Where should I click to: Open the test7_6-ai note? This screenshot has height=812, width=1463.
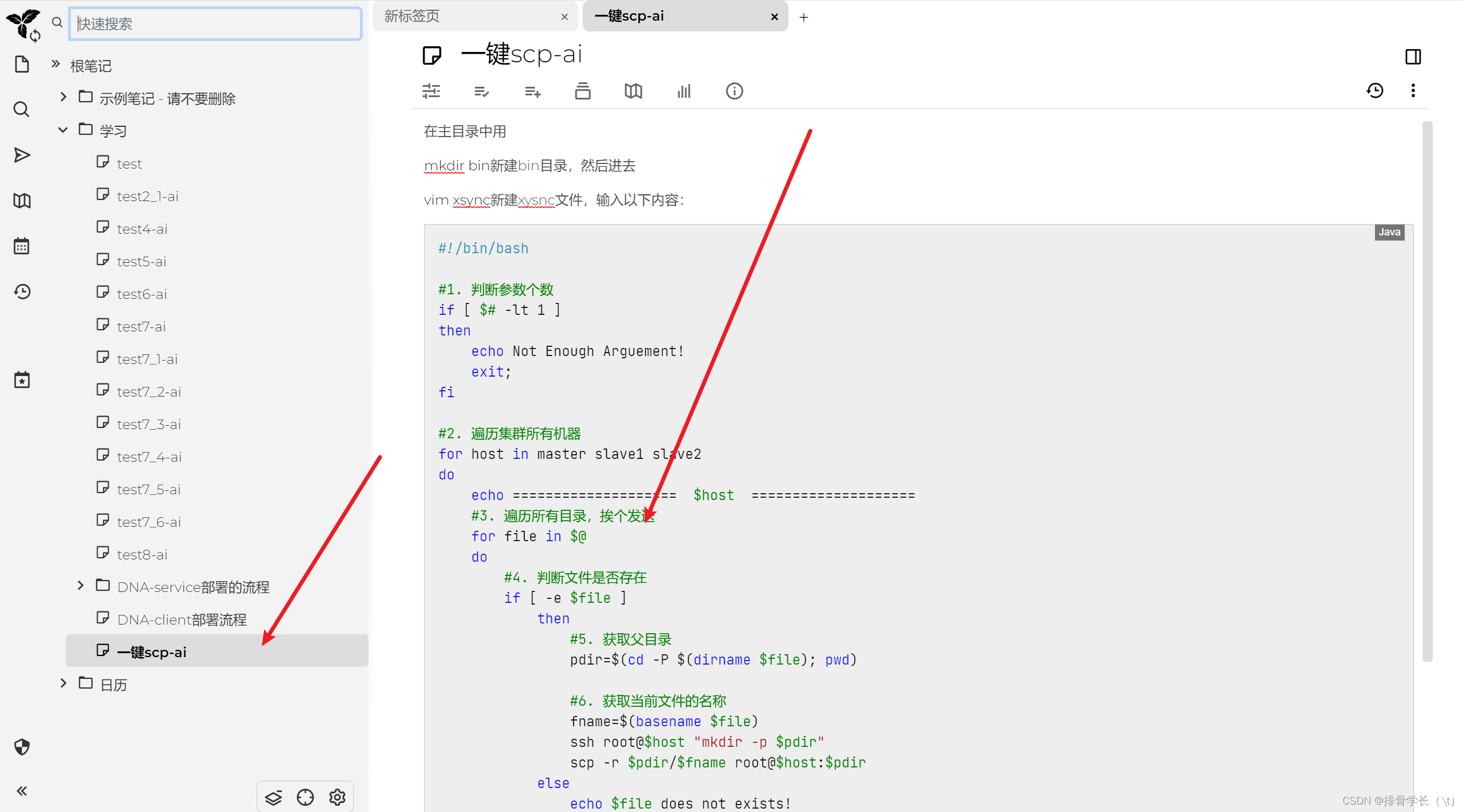(x=149, y=522)
